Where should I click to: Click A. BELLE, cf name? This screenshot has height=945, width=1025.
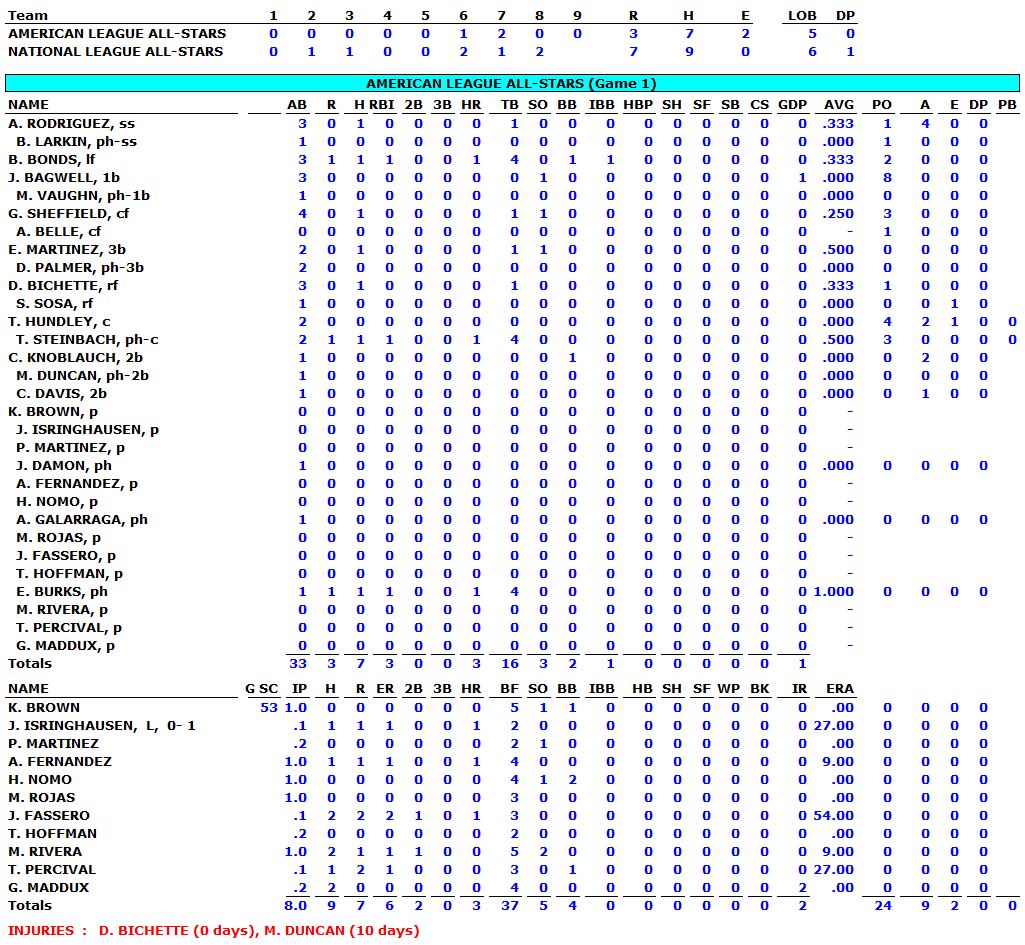click(x=59, y=231)
